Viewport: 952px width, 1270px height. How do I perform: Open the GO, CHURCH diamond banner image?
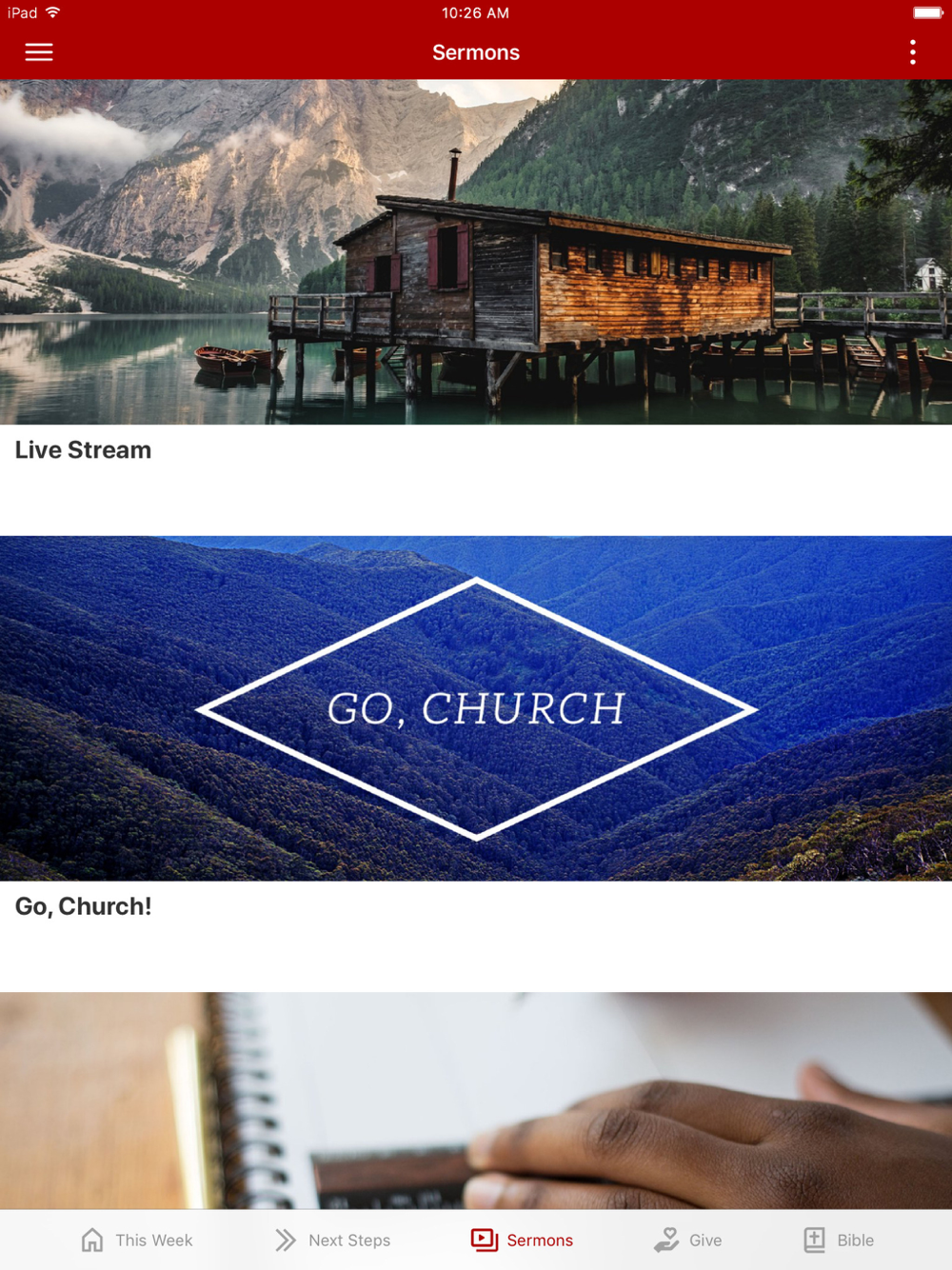476,708
